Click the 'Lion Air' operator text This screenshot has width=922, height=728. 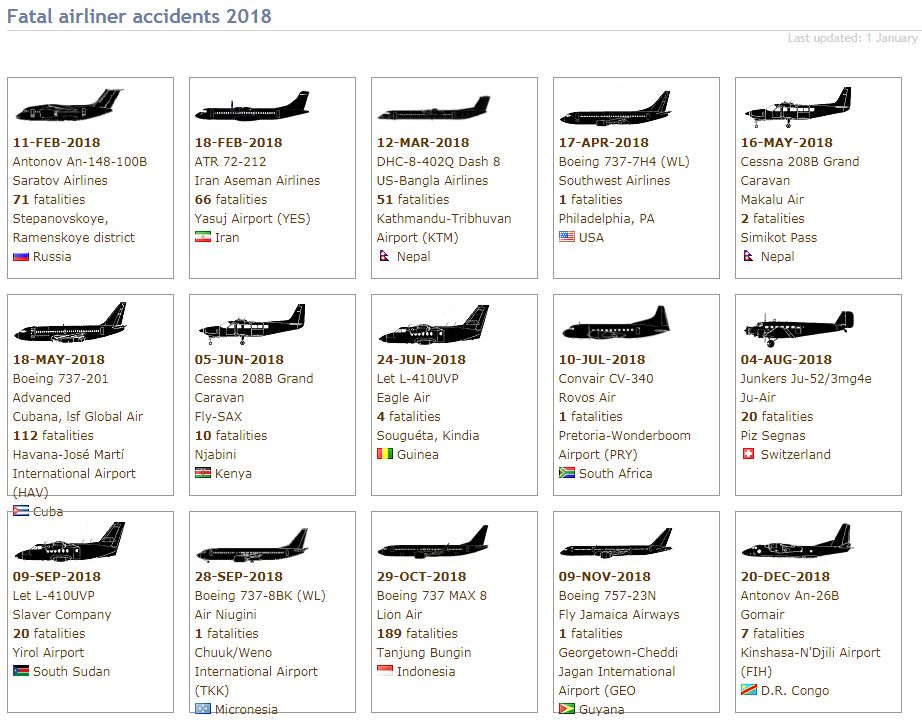(399, 615)
